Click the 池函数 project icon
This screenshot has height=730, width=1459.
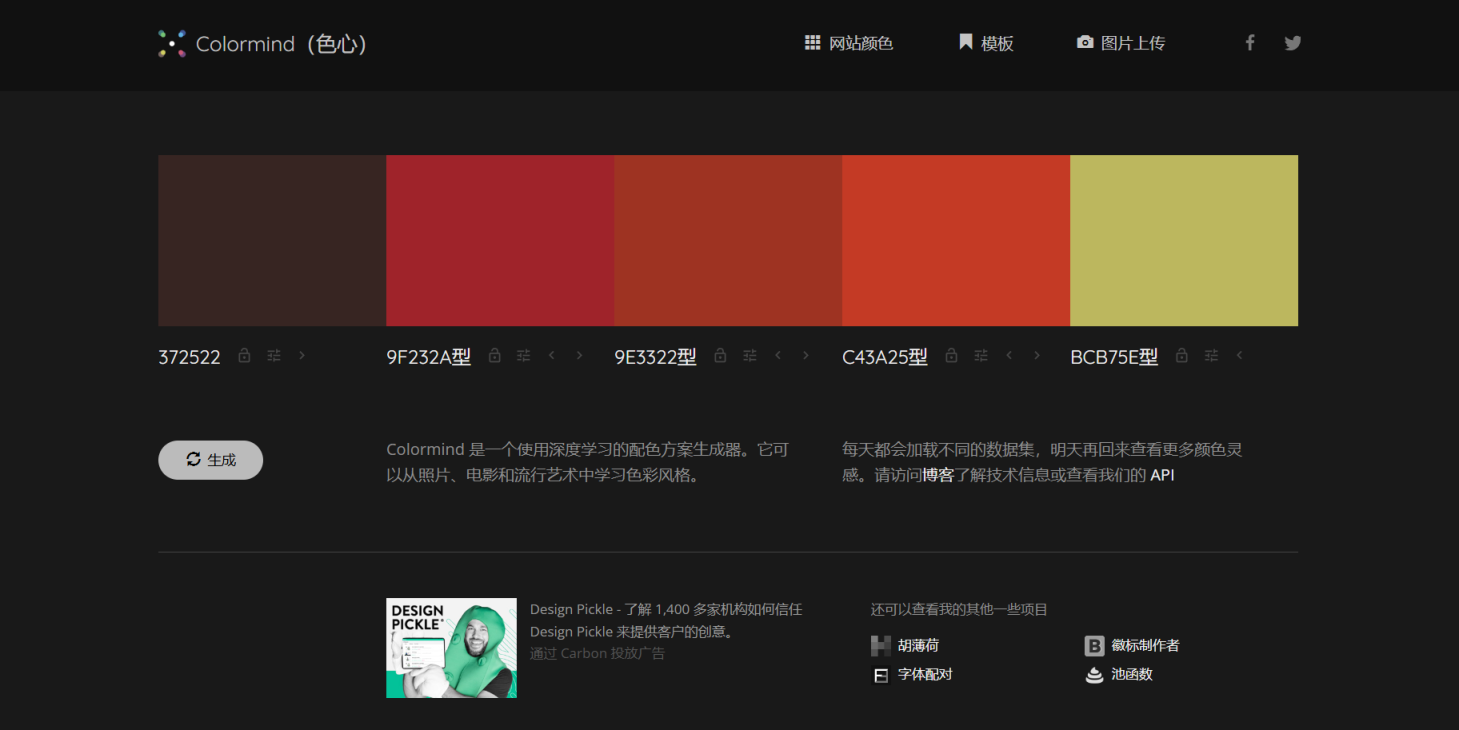(x=1095, y=675)
